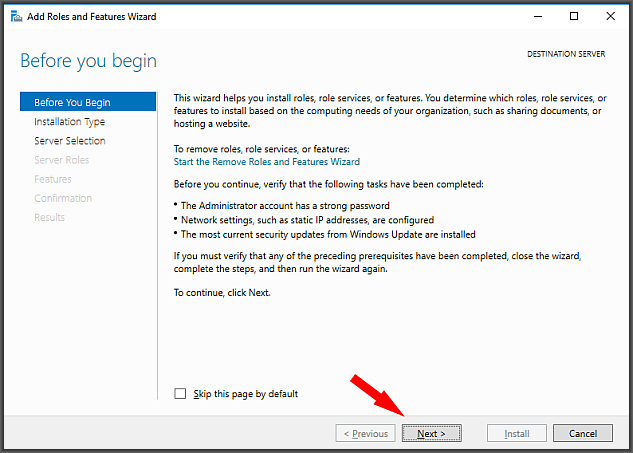
Task: Click the Next button
Action: 432,433
